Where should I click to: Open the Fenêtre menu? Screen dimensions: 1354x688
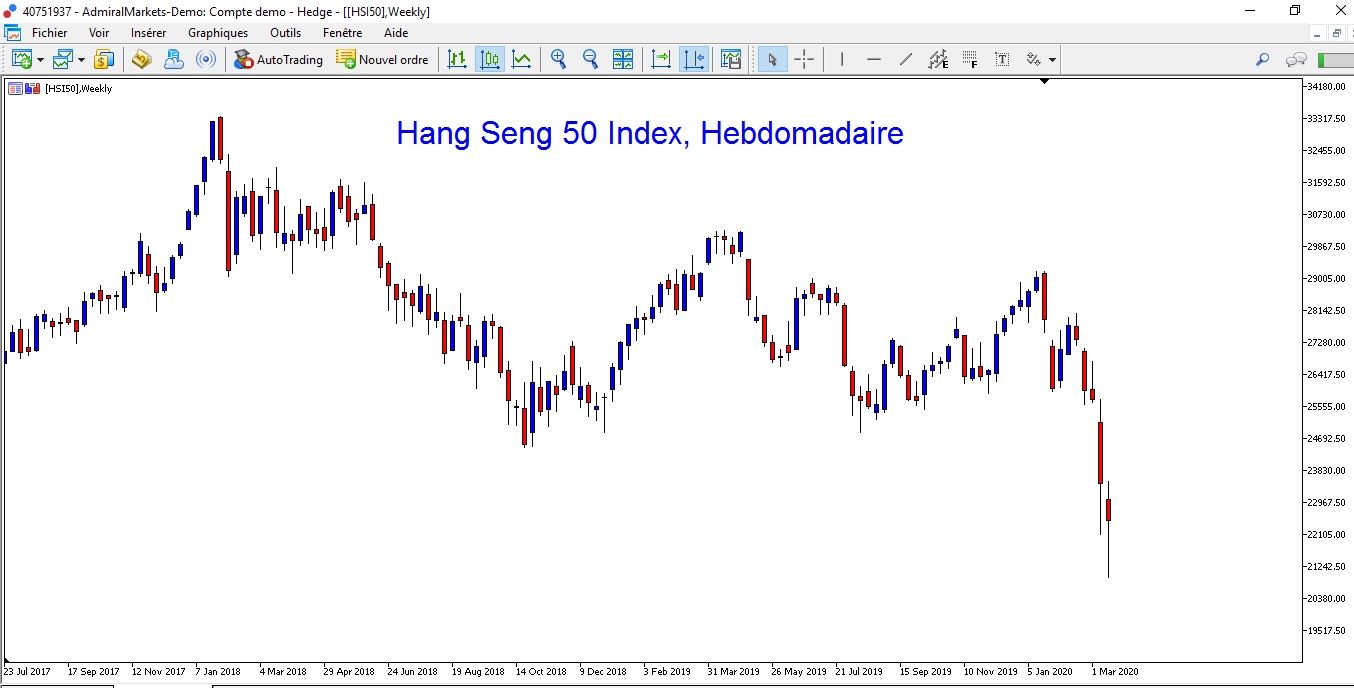click(x=342, y=33)
